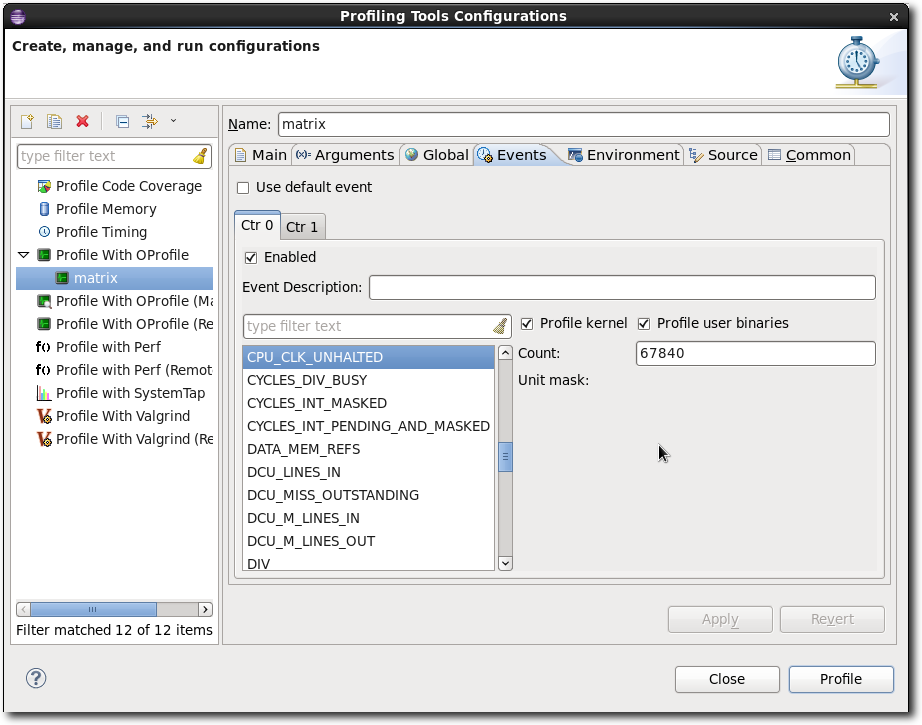Image resolution: width=922 pixels, height=725 pixels.
Task: Delete selected configuration with red X icon
Action: pos(83,121)
